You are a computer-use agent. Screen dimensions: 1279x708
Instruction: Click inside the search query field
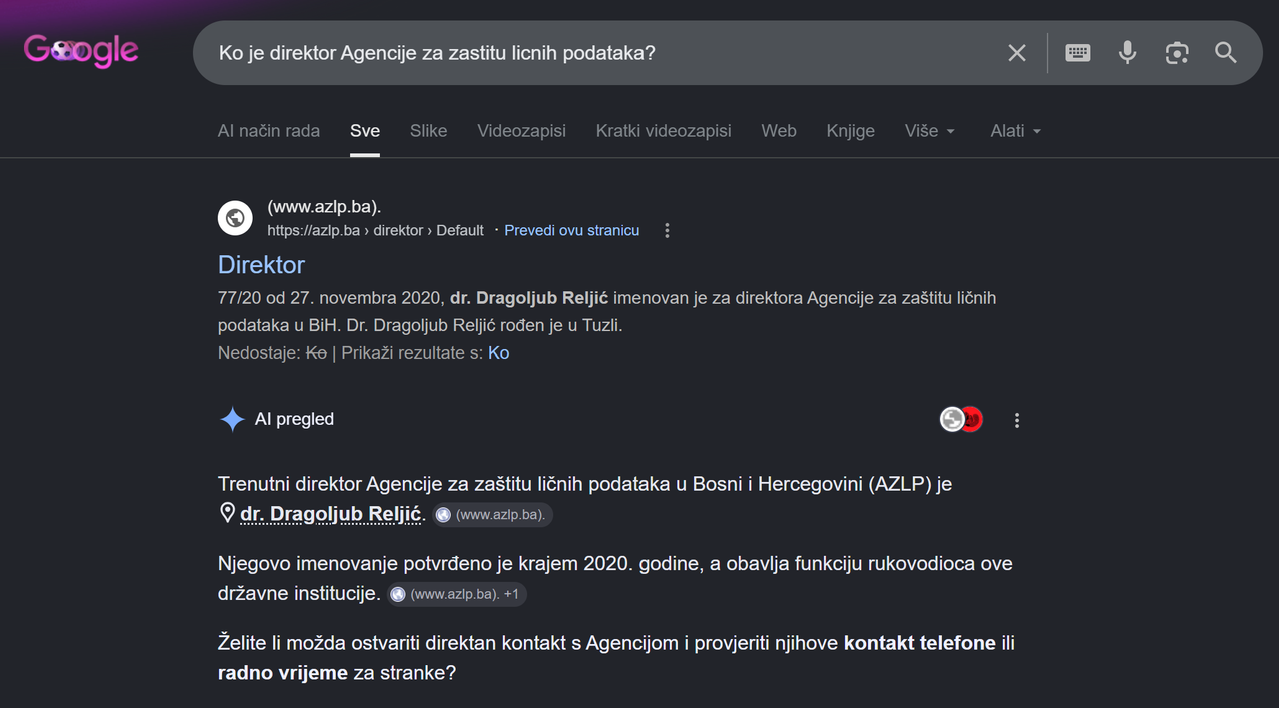600,53
